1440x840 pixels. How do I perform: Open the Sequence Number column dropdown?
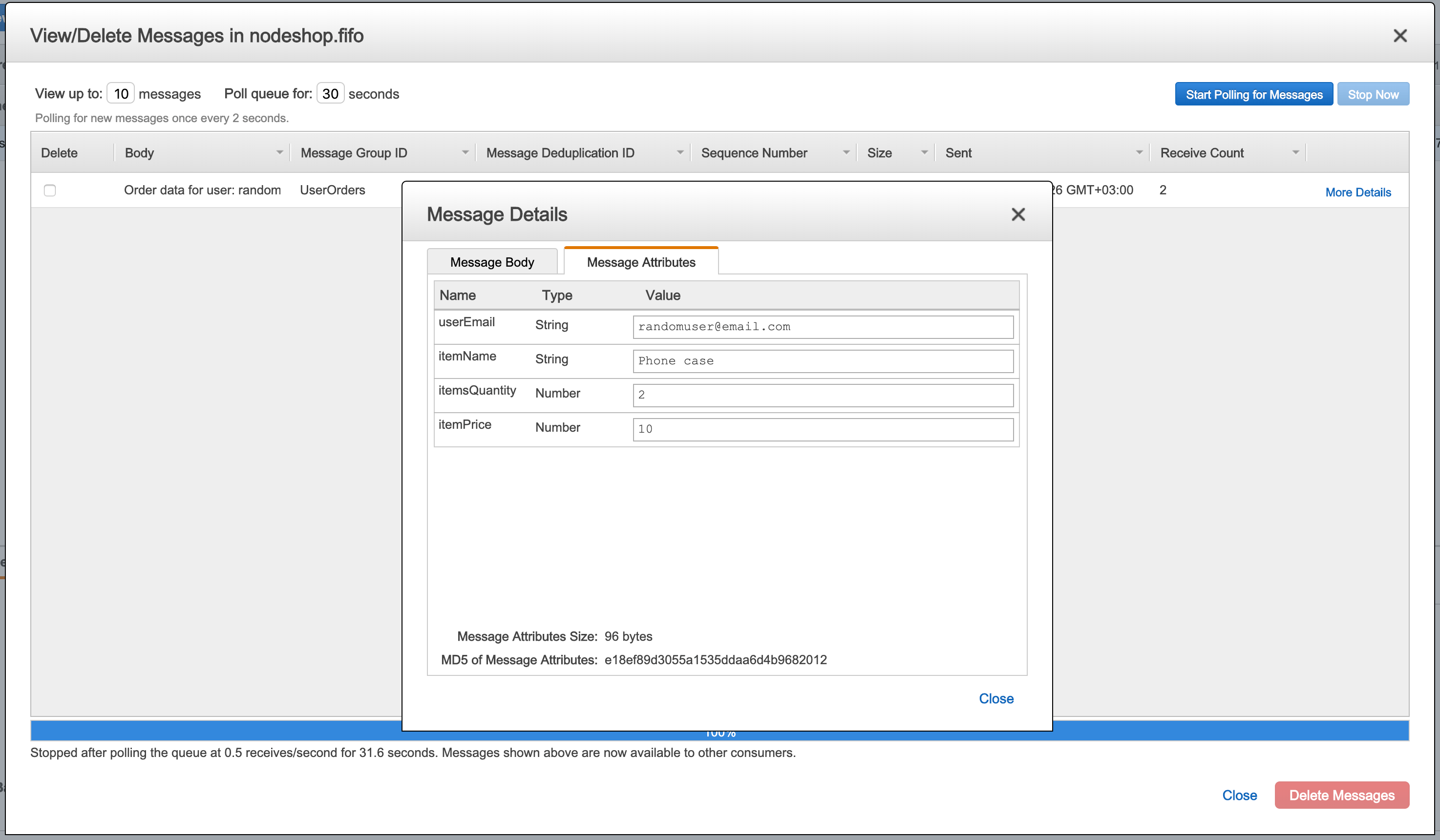click(x=847, y=152)
